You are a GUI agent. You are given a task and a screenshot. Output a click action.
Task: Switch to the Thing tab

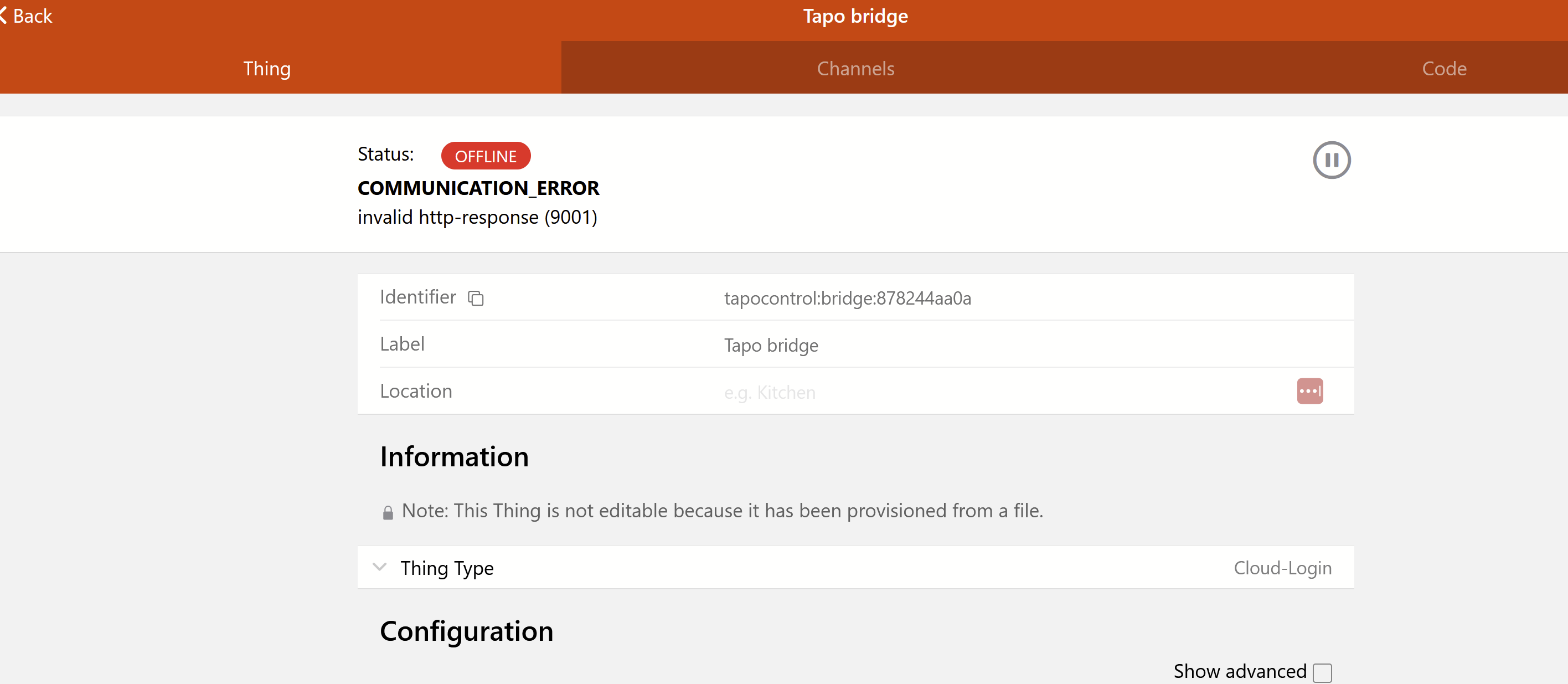pyautogui.click(x=267, y=68)
